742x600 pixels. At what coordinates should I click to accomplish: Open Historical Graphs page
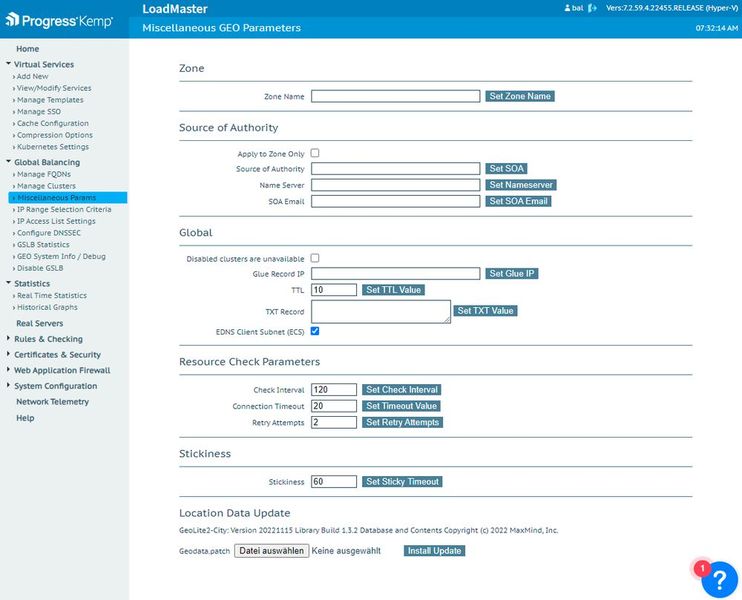point(47,307)
